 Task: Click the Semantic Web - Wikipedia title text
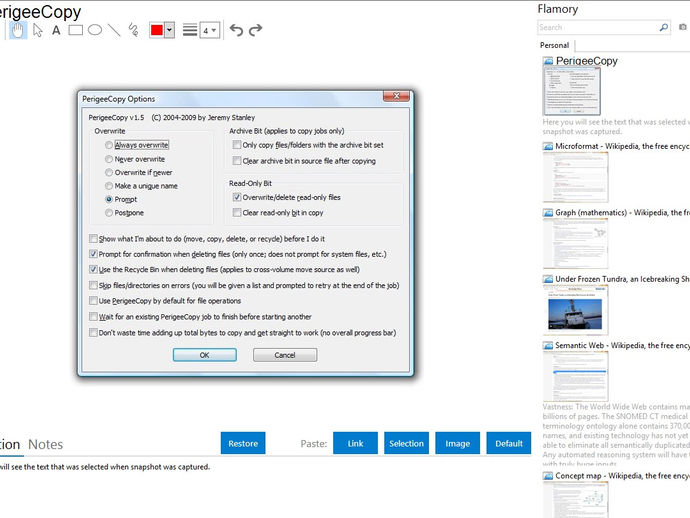click(622, 345)
